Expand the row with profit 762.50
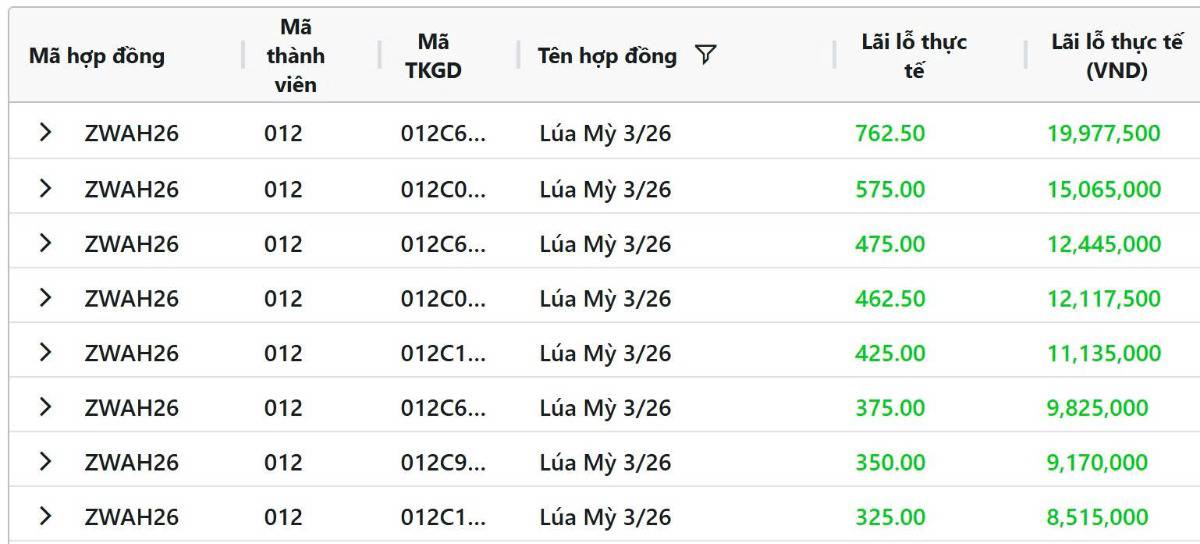 (x=45, y=134)
